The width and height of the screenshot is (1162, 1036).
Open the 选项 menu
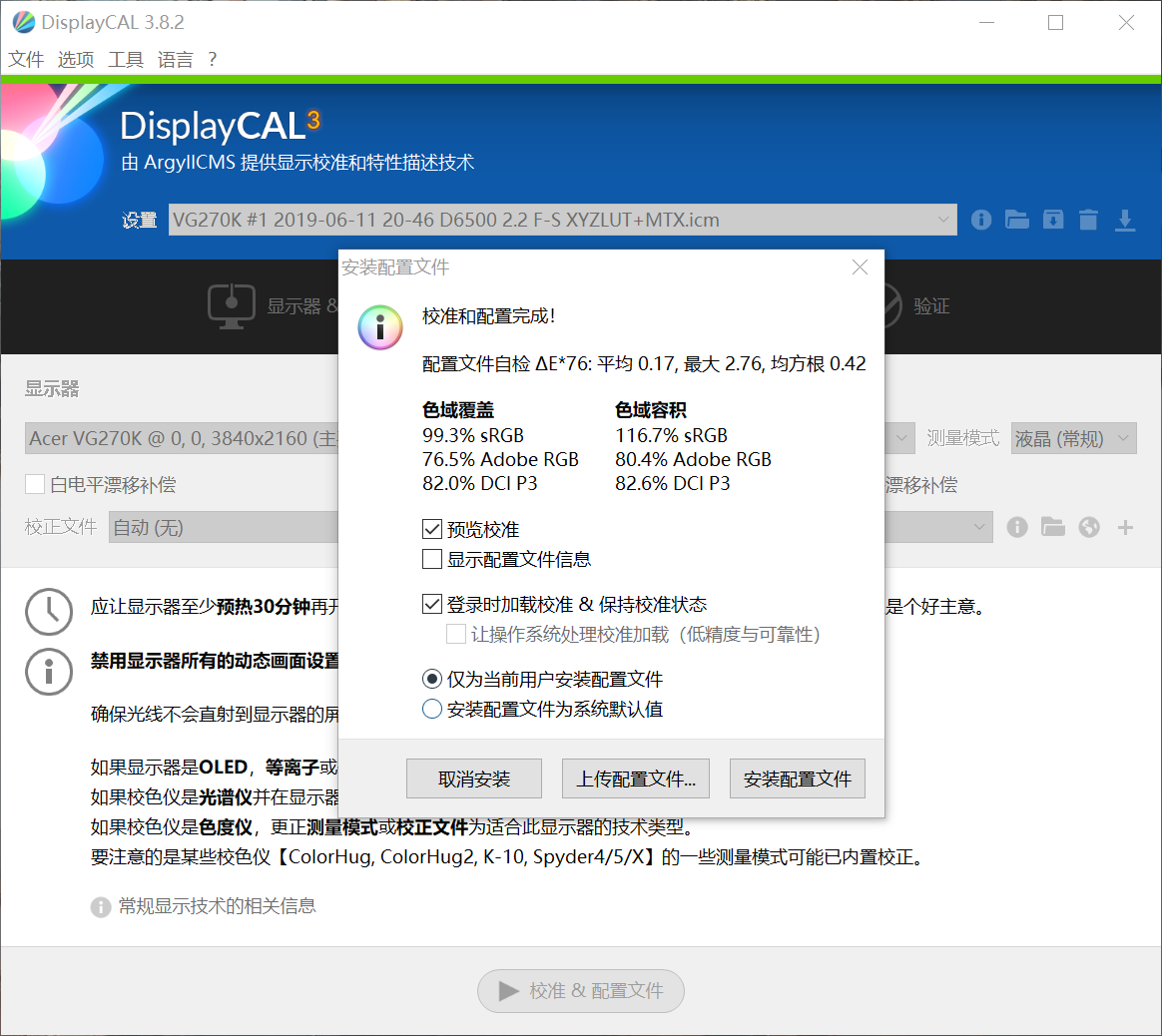pos(76,59)
